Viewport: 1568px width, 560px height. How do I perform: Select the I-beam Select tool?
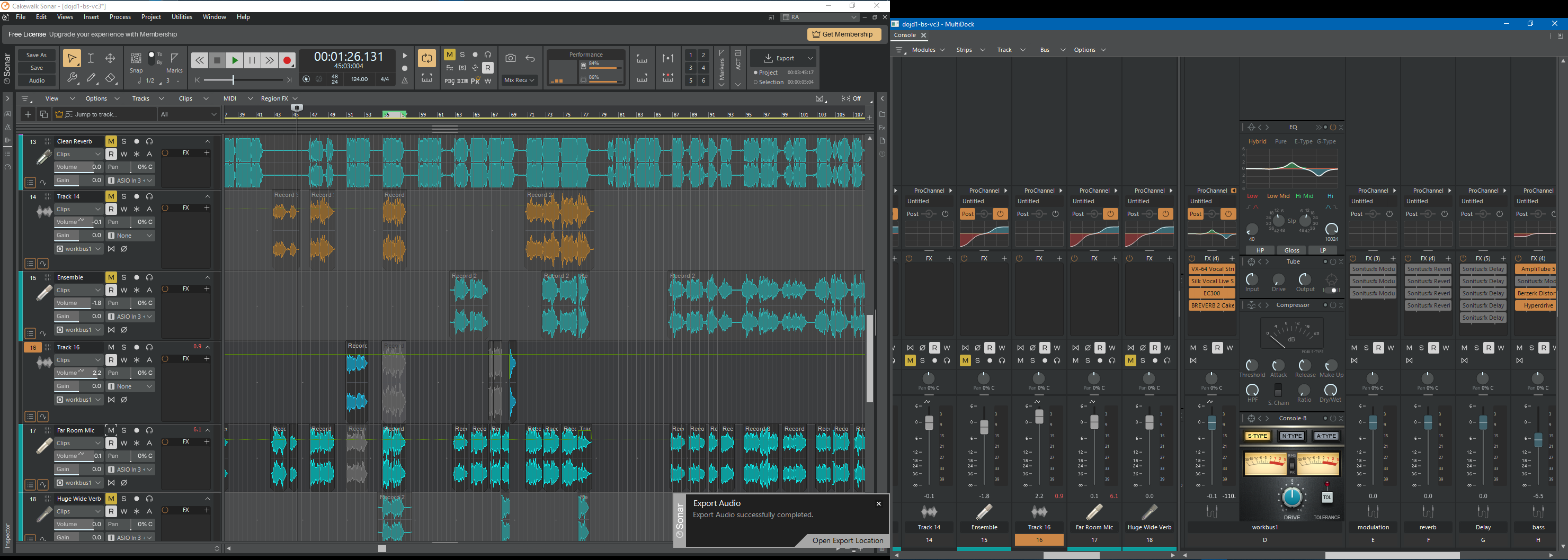pos(91,58)
